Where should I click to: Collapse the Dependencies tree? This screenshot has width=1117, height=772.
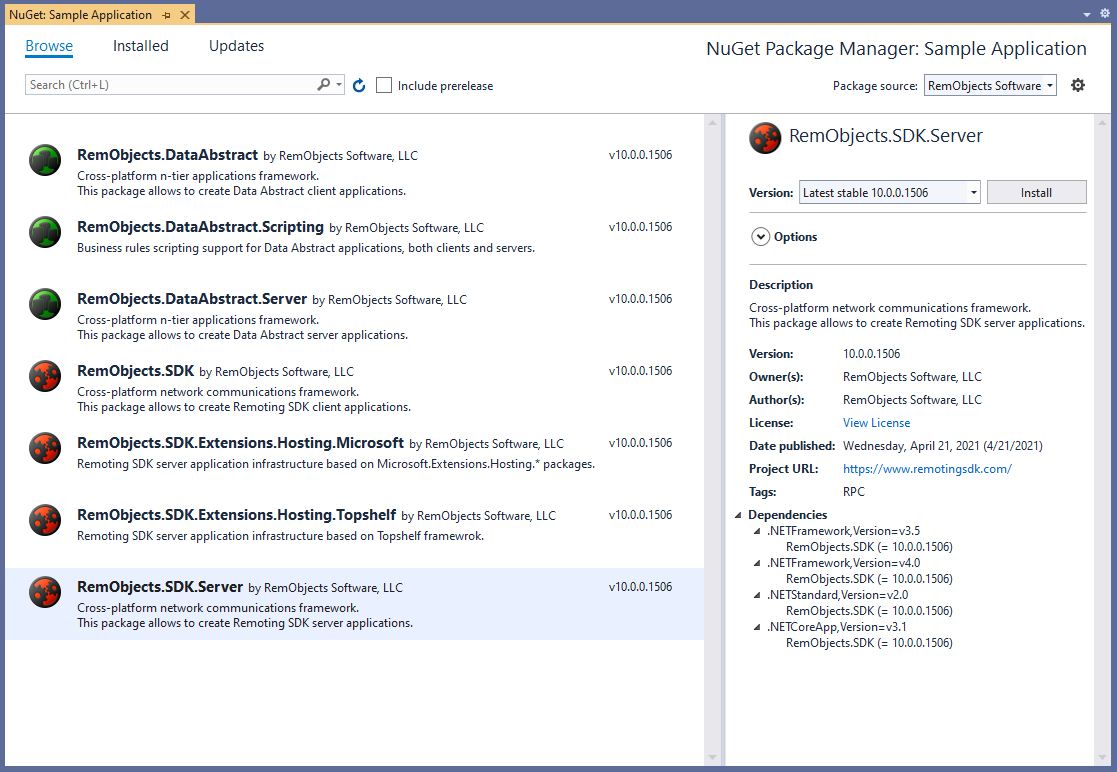(738, 515)
